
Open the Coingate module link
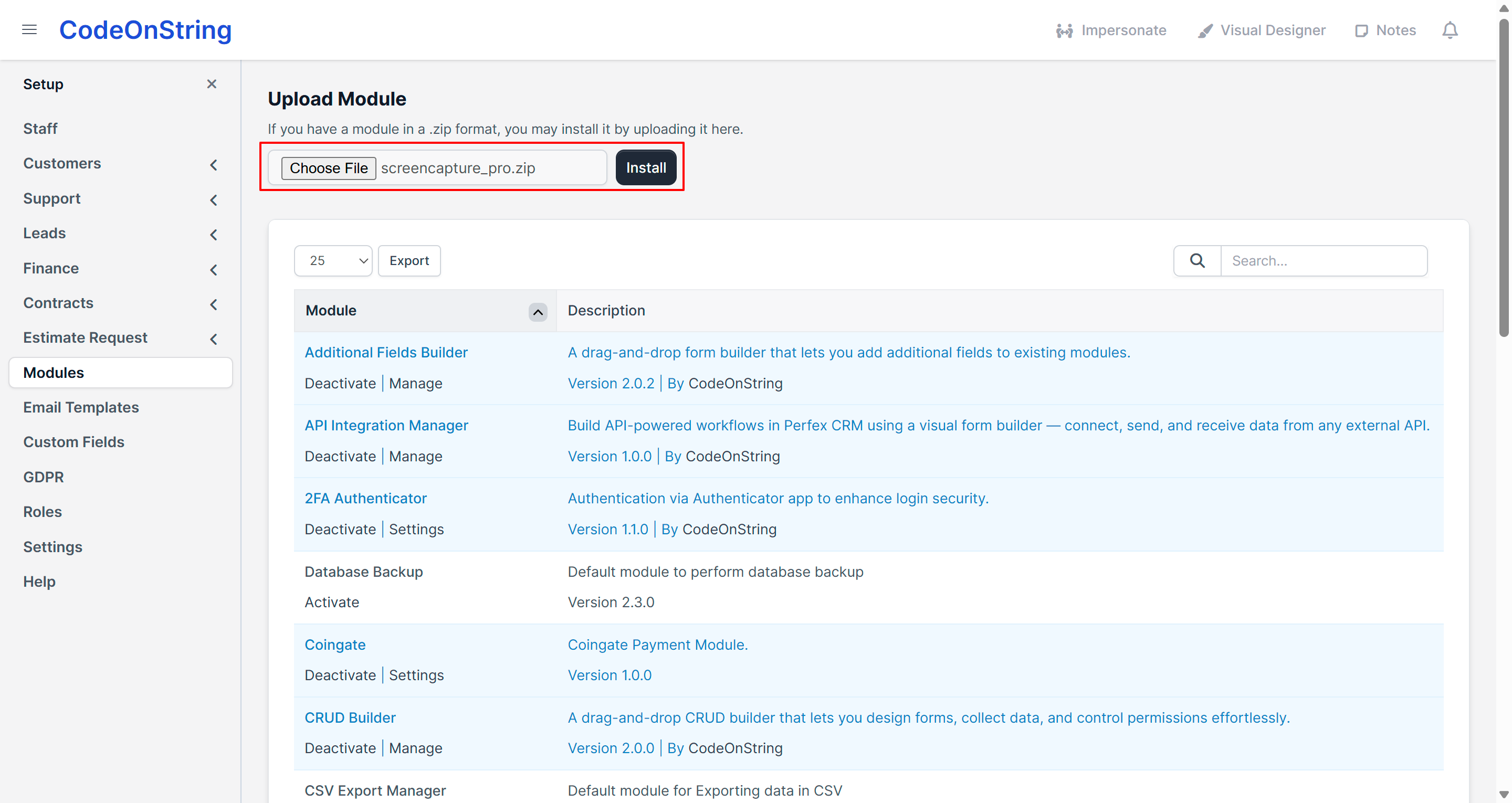click(x=335, y=644)
